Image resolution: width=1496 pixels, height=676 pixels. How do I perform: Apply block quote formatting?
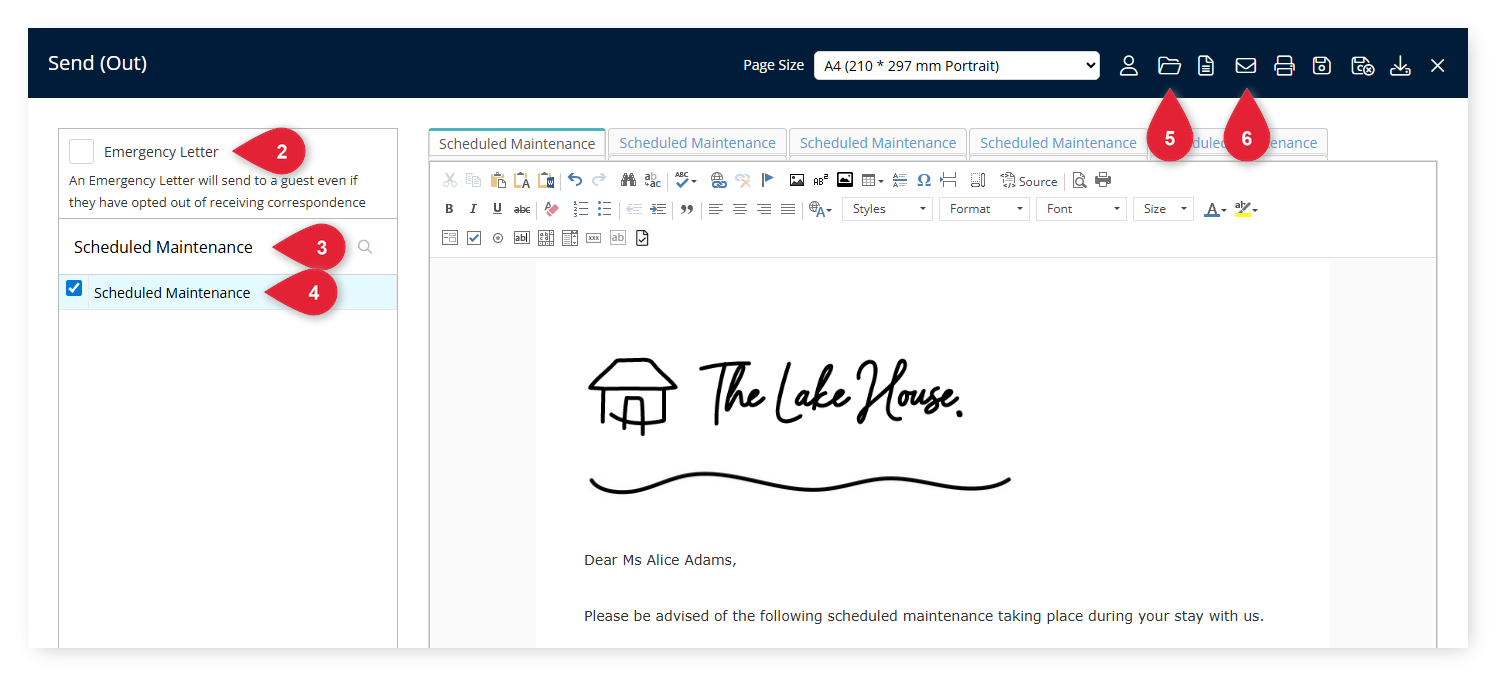coord(687,209)
